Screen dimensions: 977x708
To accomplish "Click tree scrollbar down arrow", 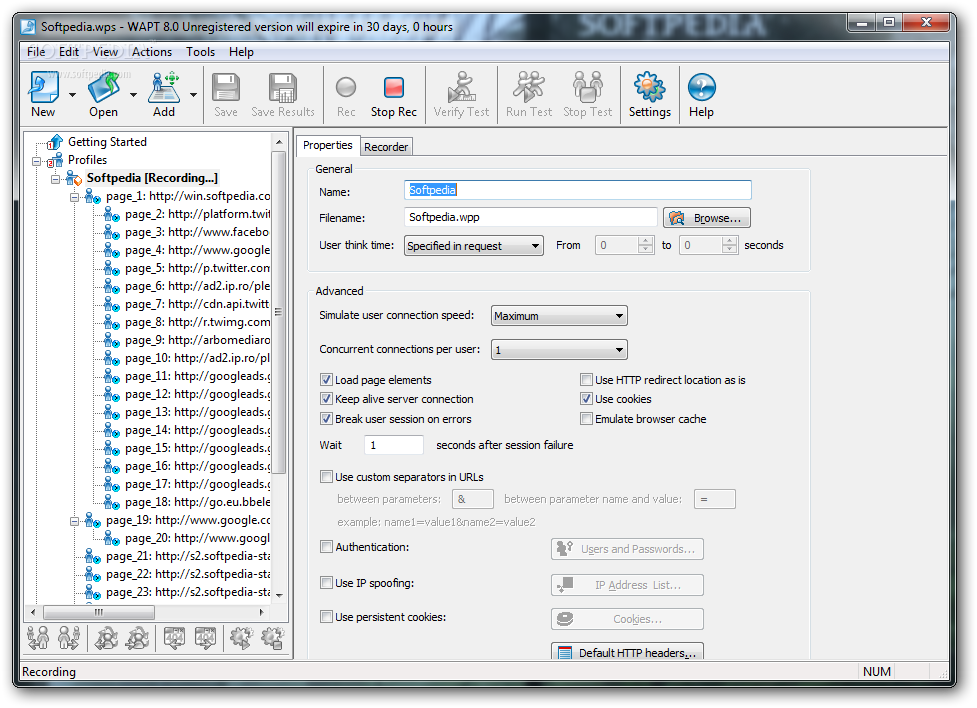I will click(279, 595).
